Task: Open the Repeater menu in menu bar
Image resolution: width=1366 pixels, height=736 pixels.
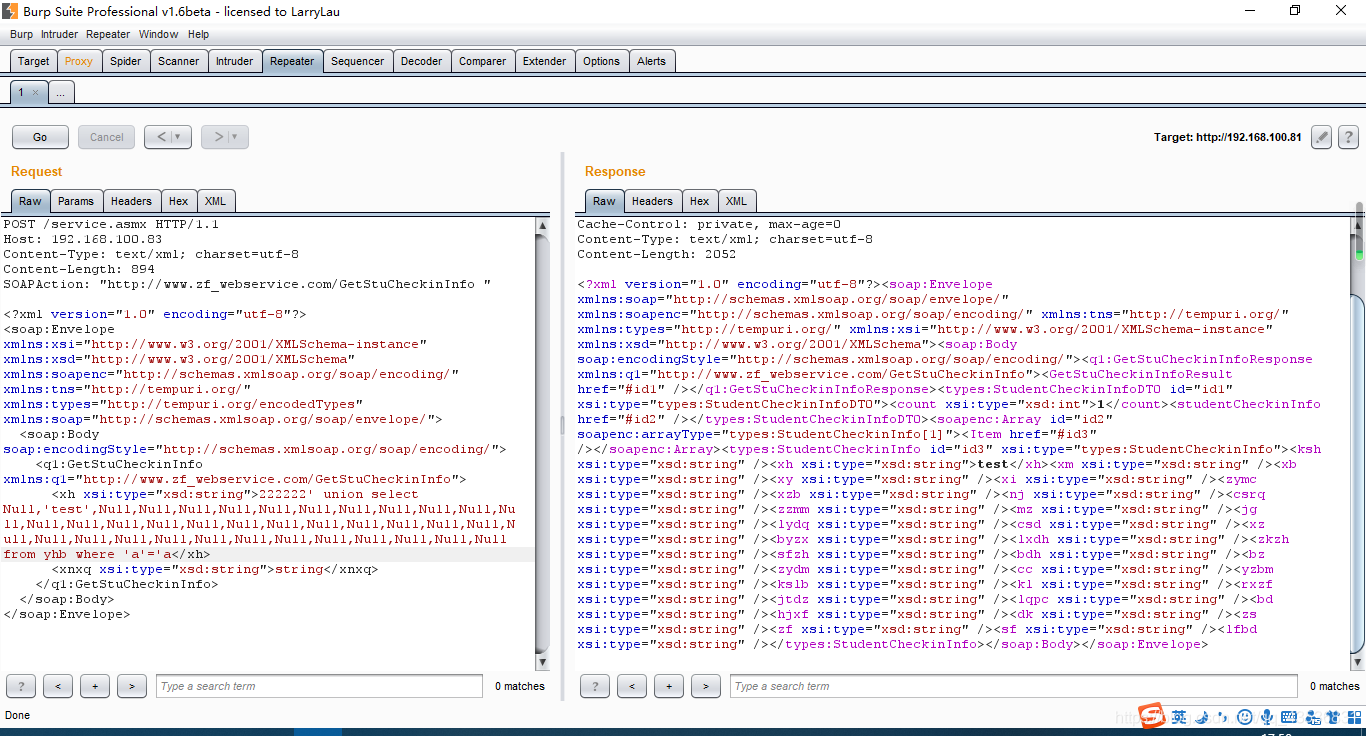Action: tap(108, 34)
